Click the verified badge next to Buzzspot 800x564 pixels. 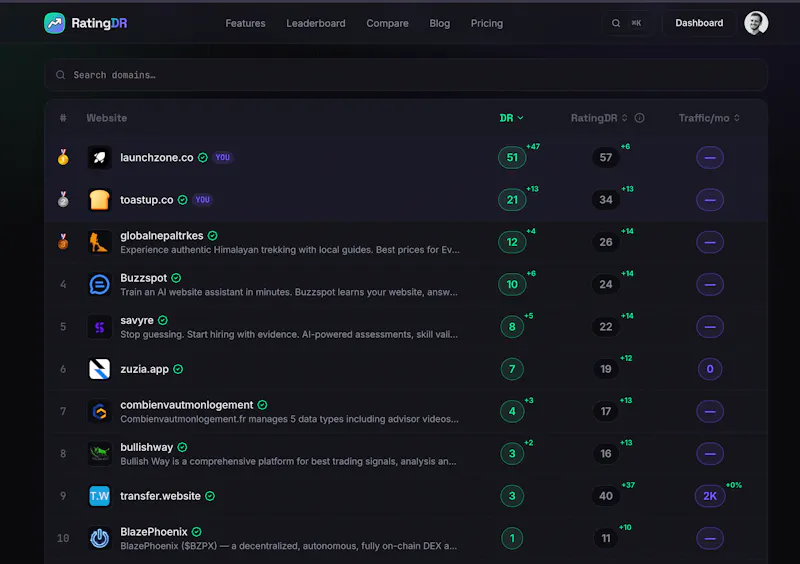click(176, 278)
